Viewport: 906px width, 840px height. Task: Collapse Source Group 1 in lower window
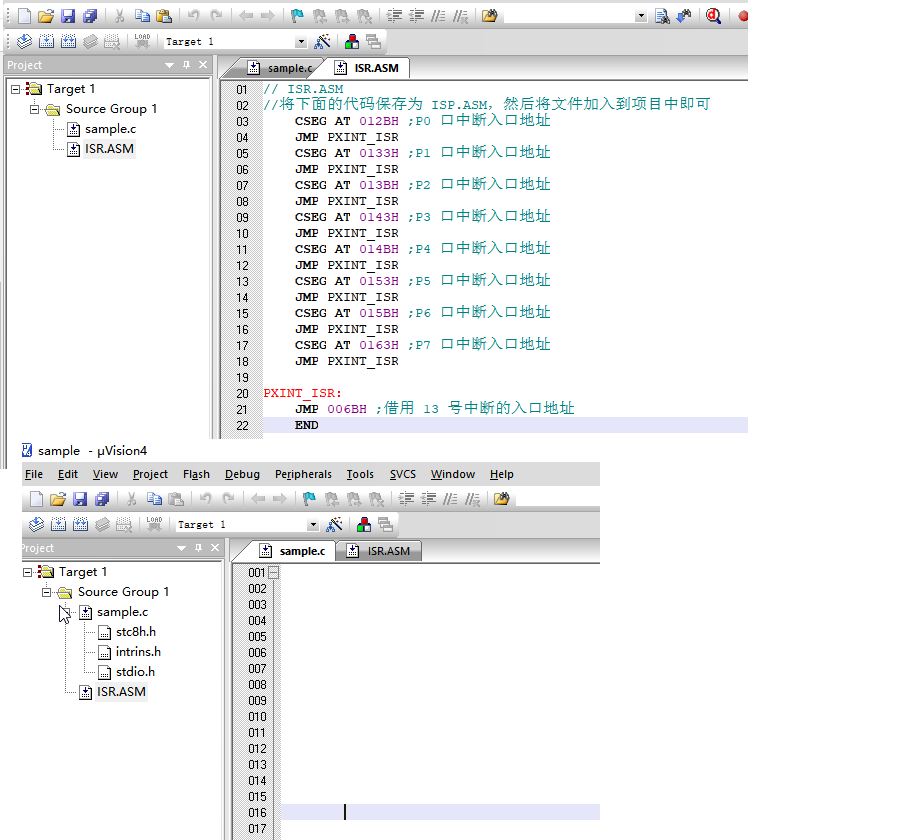(47, 592)
